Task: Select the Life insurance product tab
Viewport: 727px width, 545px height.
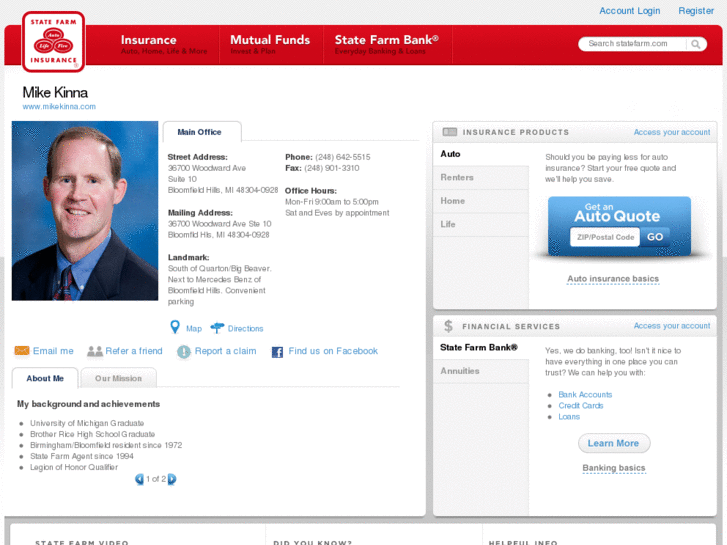Action: tap(481, 224)
